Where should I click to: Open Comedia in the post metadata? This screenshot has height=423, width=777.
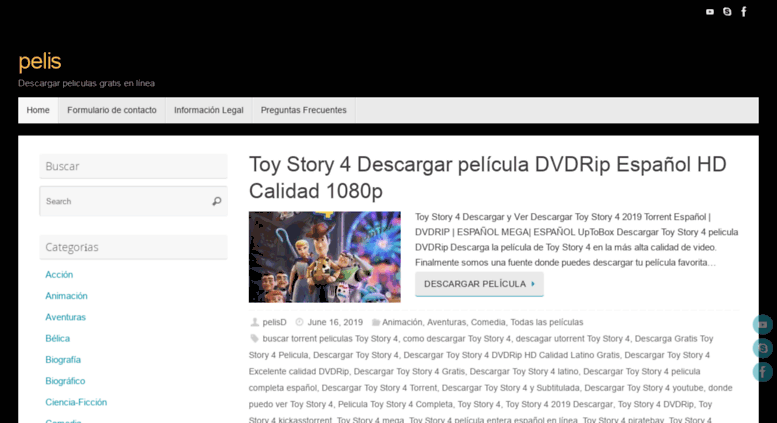(x=488, y=322)
